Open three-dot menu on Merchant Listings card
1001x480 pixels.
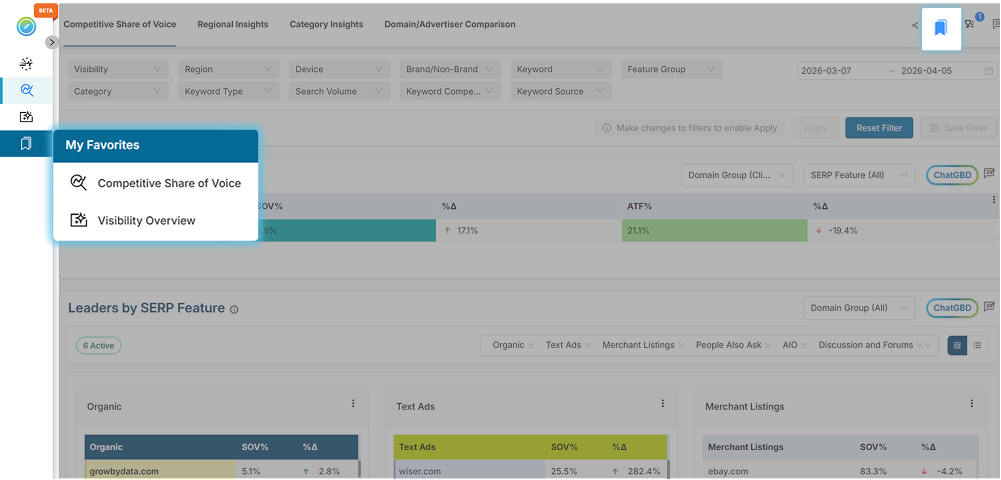click(971, 404)
